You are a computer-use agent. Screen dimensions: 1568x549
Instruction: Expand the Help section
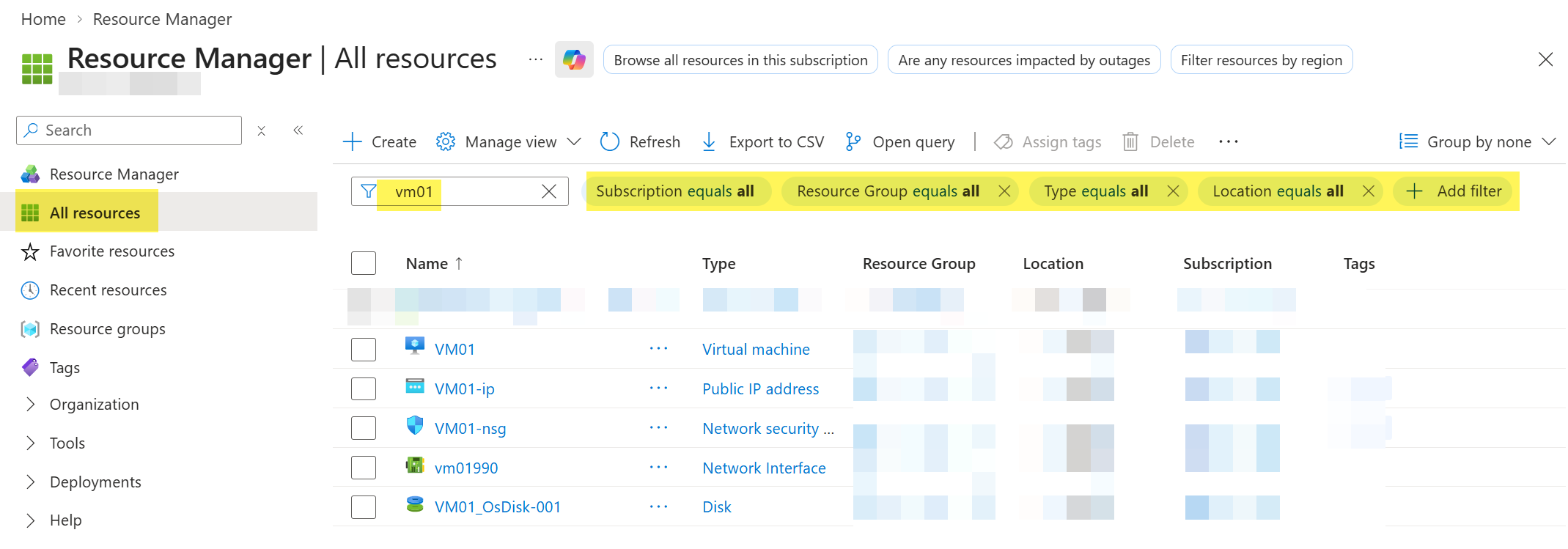[x=30, y=520]
